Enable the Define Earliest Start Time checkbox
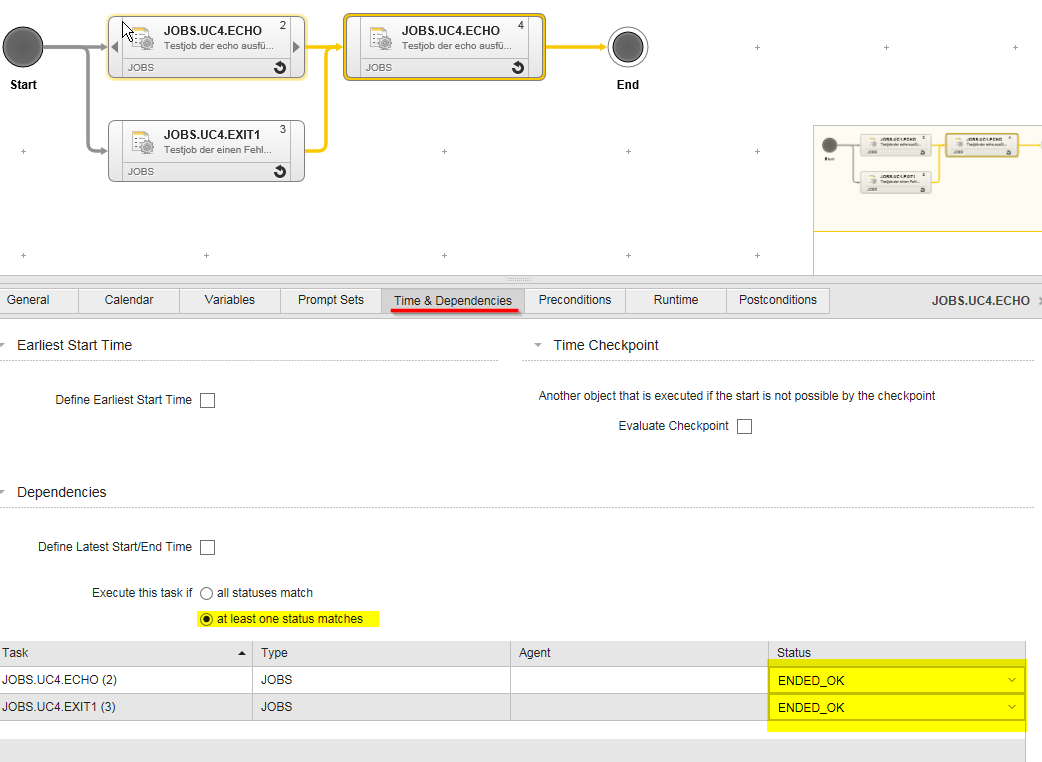 (x=207, y=400)
